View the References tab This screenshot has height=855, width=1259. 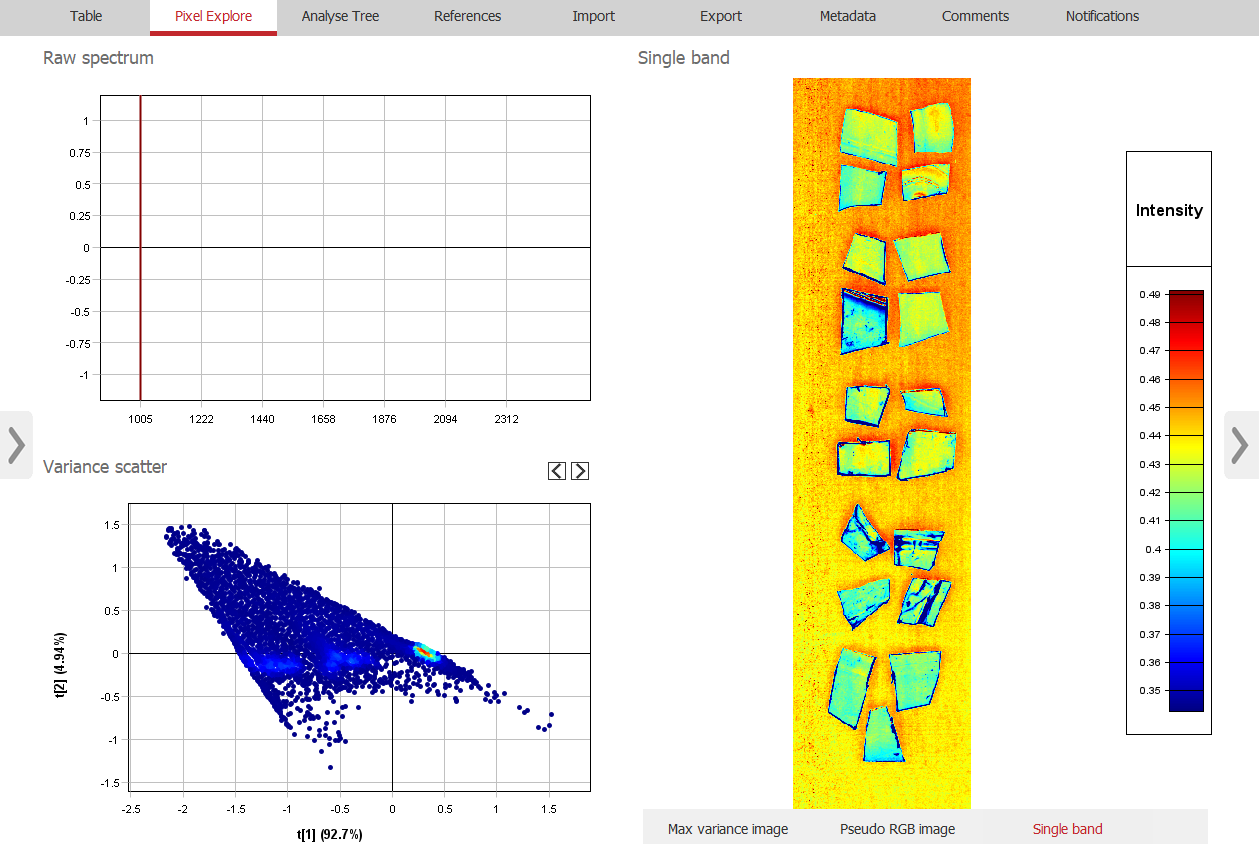pos(467,16)
